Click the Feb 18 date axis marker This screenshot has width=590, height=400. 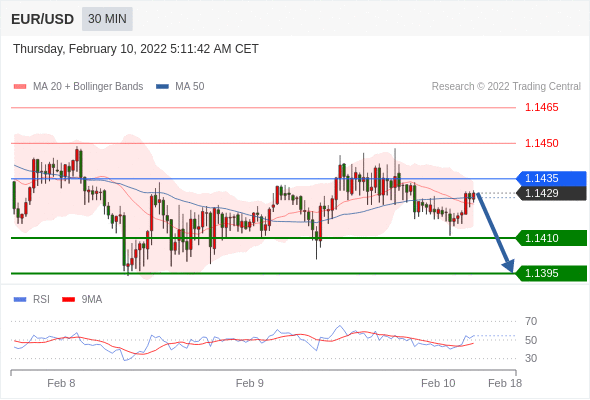[x=505, y=383]
